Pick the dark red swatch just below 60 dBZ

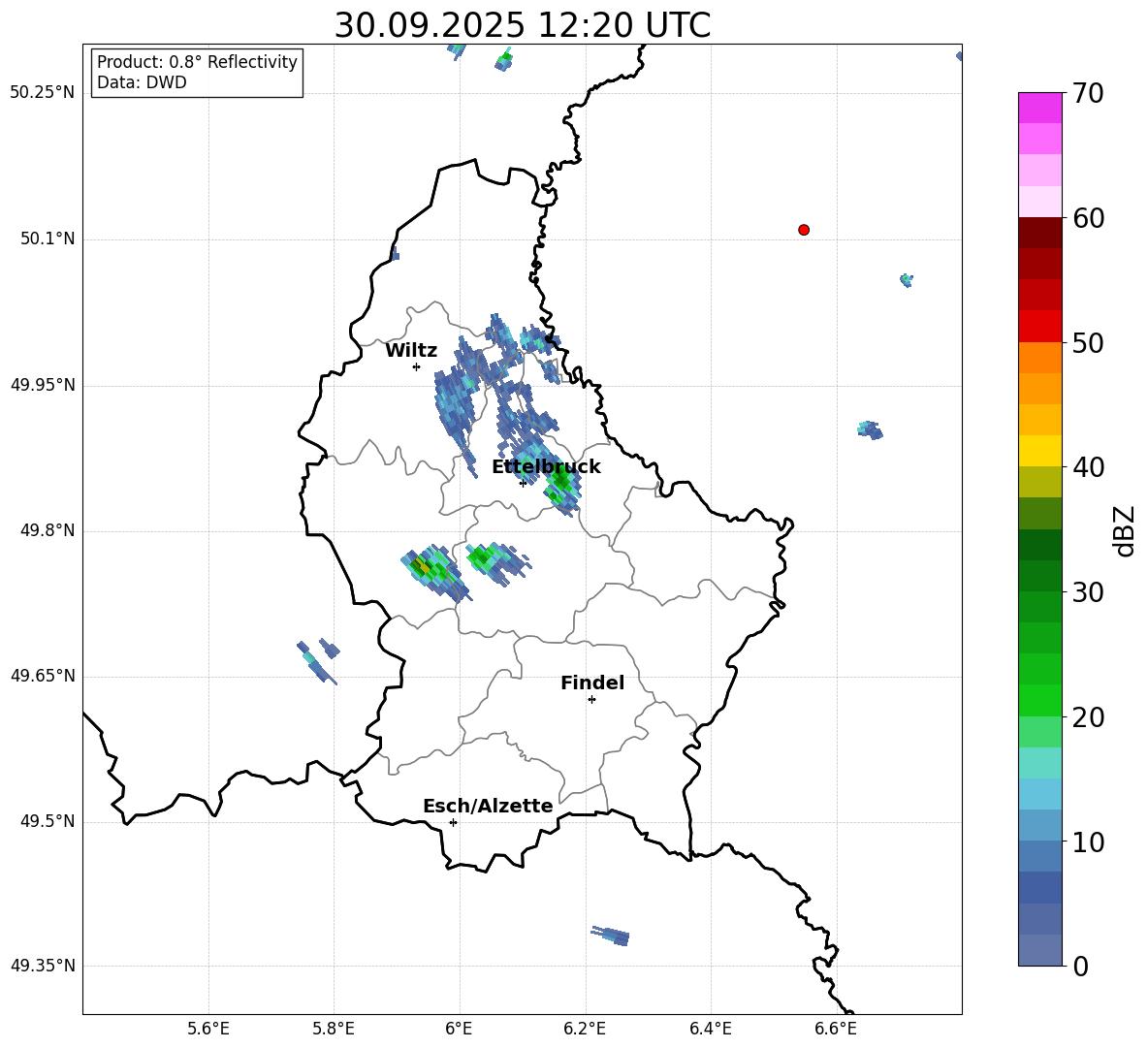coord(1039,233)
